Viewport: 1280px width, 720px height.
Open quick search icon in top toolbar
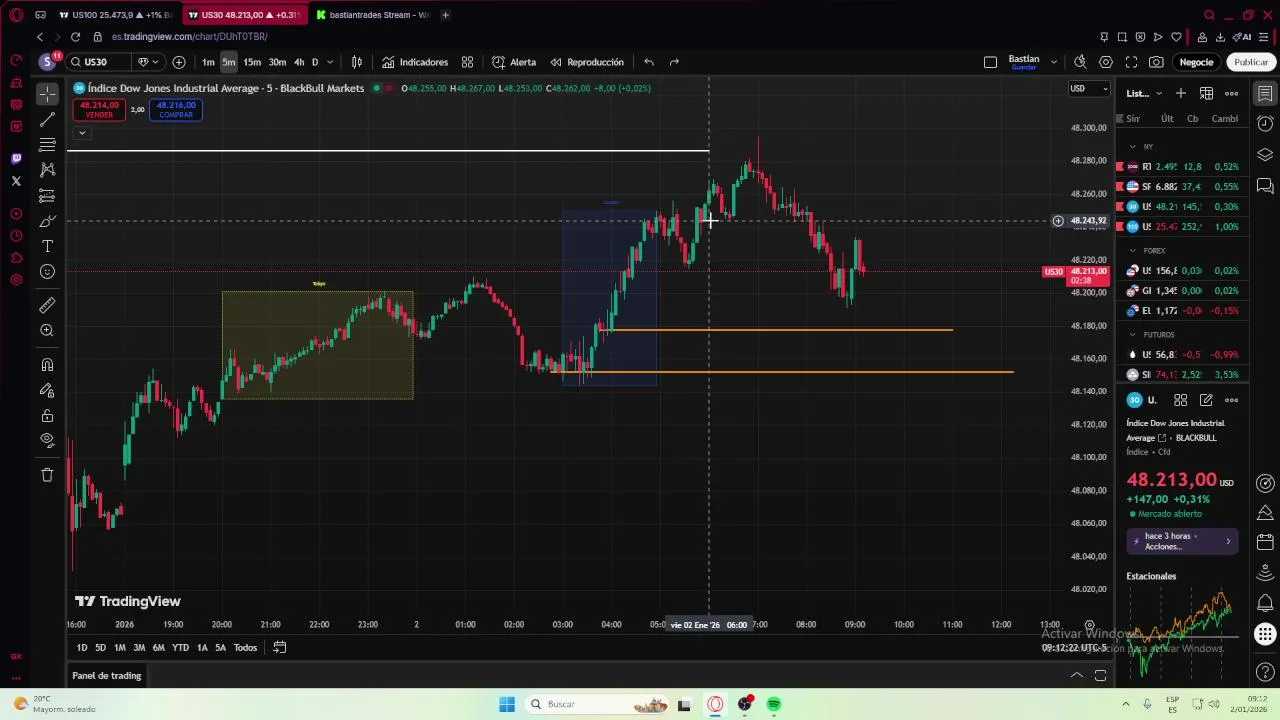[1080, 62]
